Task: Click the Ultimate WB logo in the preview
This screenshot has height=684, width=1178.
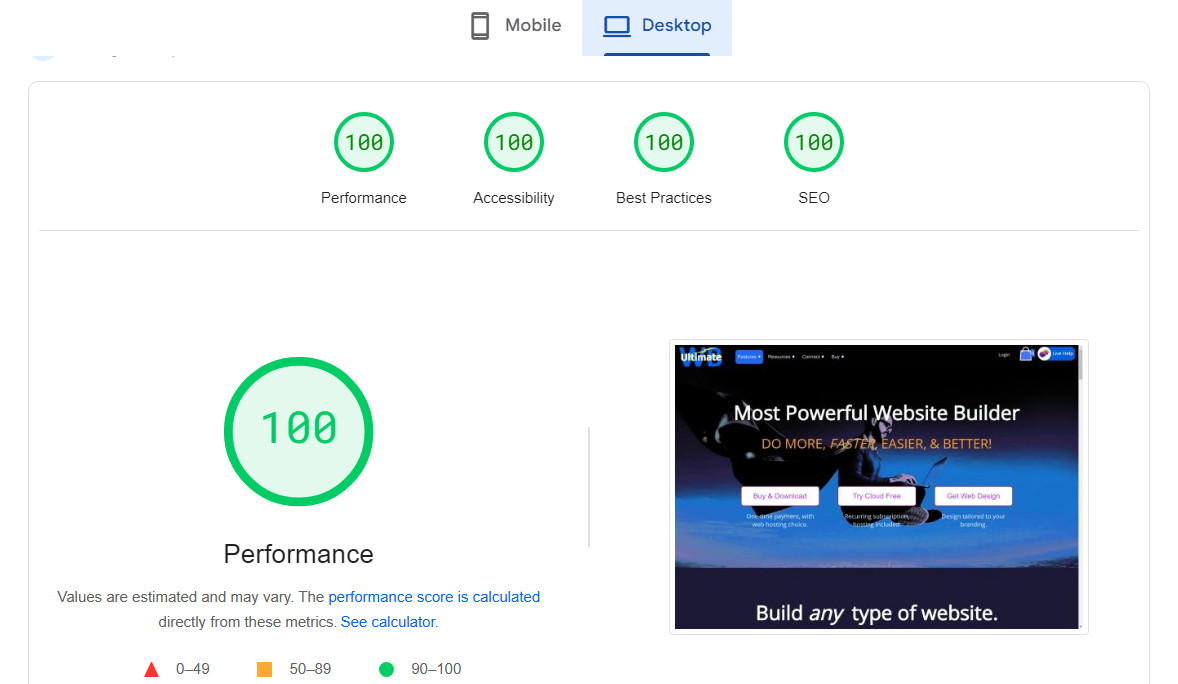Action: [x=701, y=357]
